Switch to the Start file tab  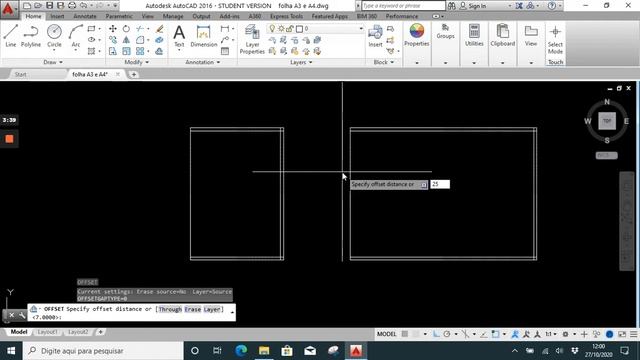20,74
